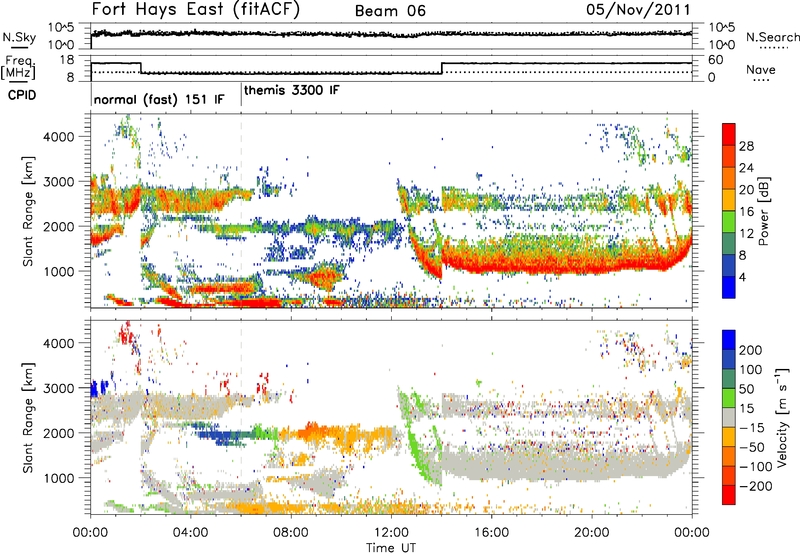This screenshot has height=554, width=800.
Task: Select the Beam 06 label
Action: click(390, 11)
